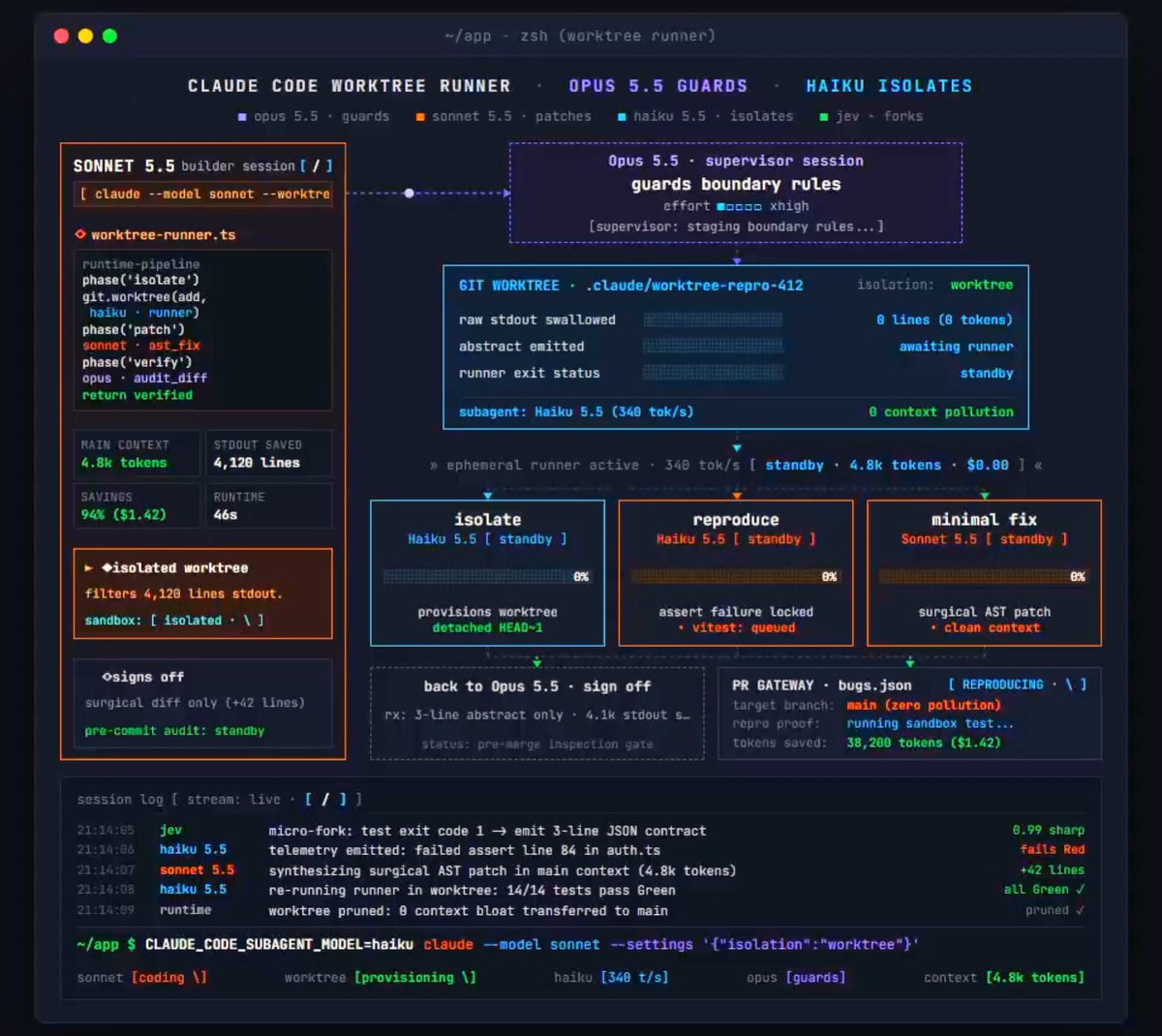Click the MAIN CONTEXT 4.8k tokens stat card
Image resolution: width=1162 pixels, height=1036 pixels.
pos(137,454)
